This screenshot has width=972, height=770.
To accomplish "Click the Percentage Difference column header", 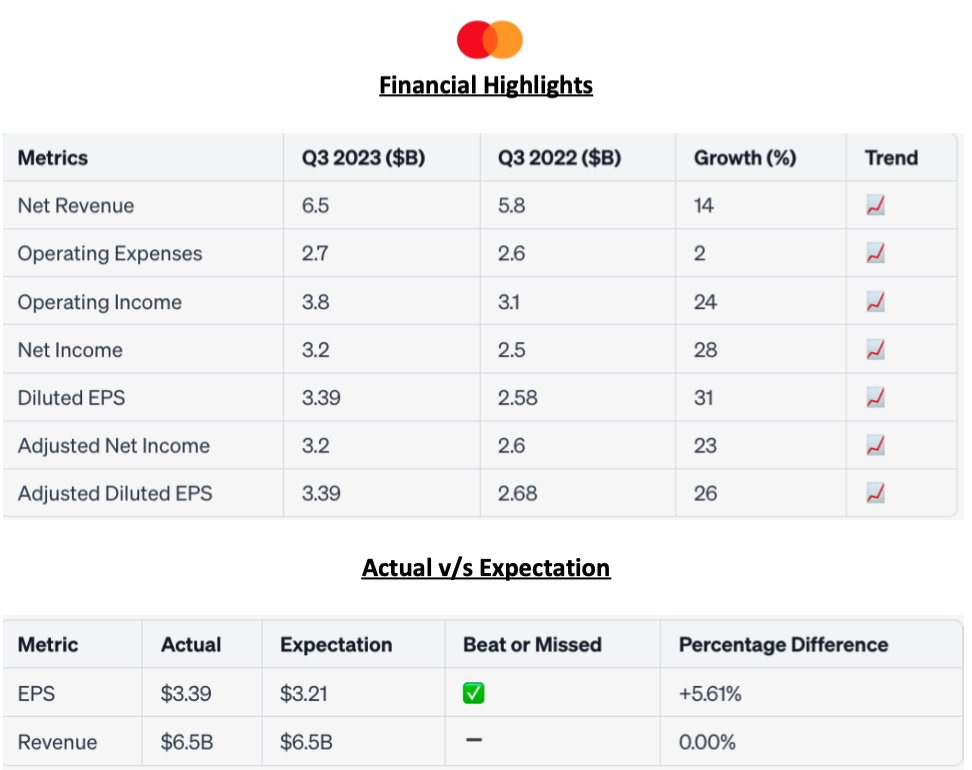I will coord(783,645).
